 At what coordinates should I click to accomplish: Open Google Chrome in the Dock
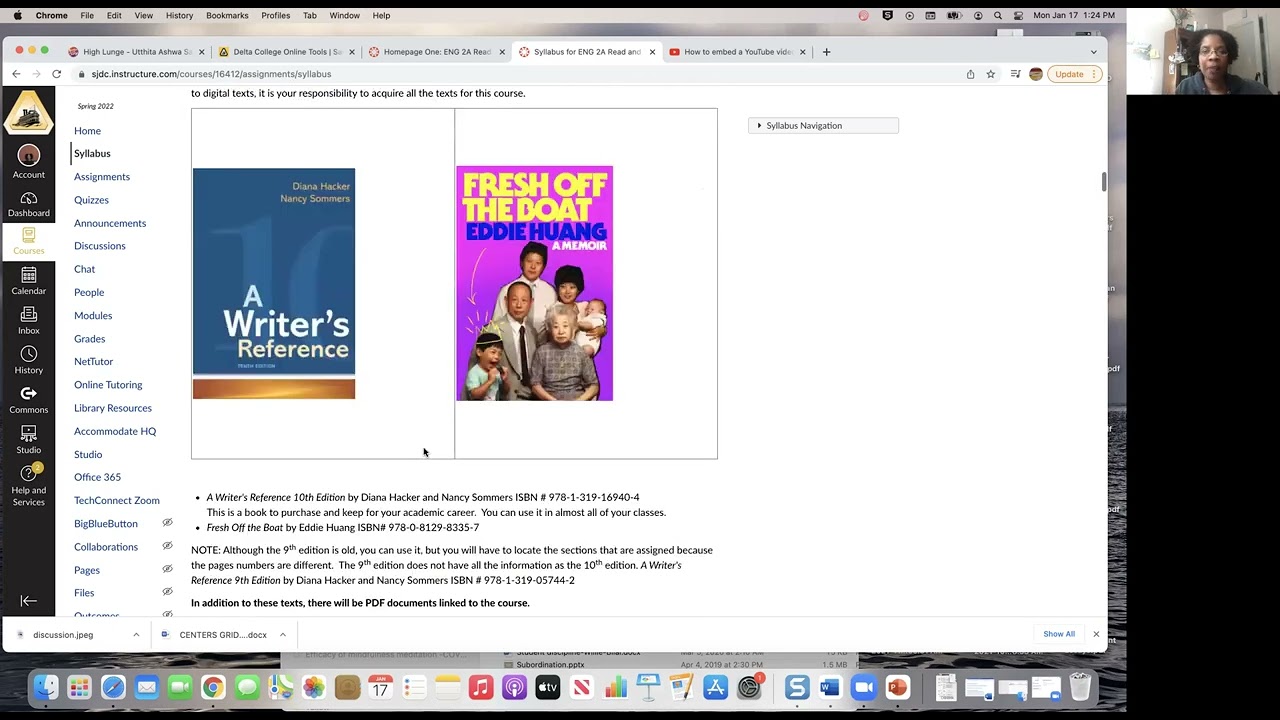(213, 688)
